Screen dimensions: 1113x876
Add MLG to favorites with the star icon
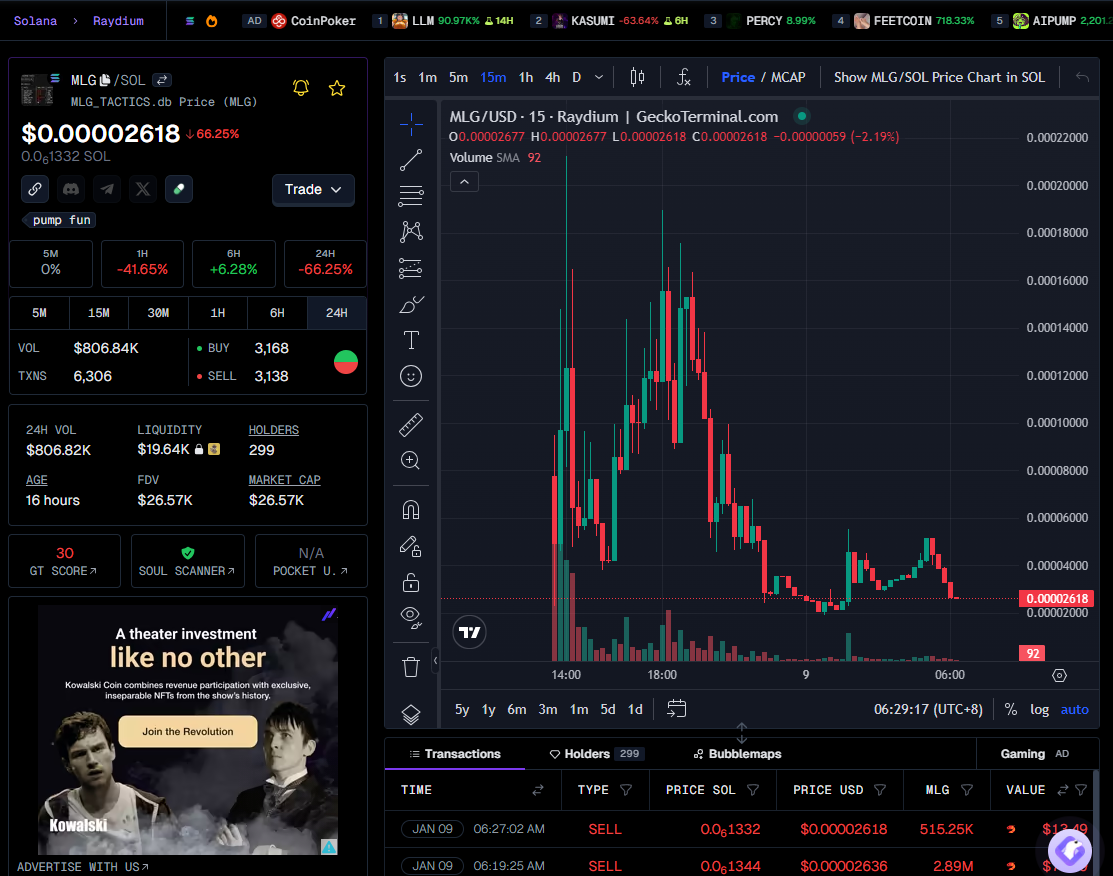tap(337, 88)
